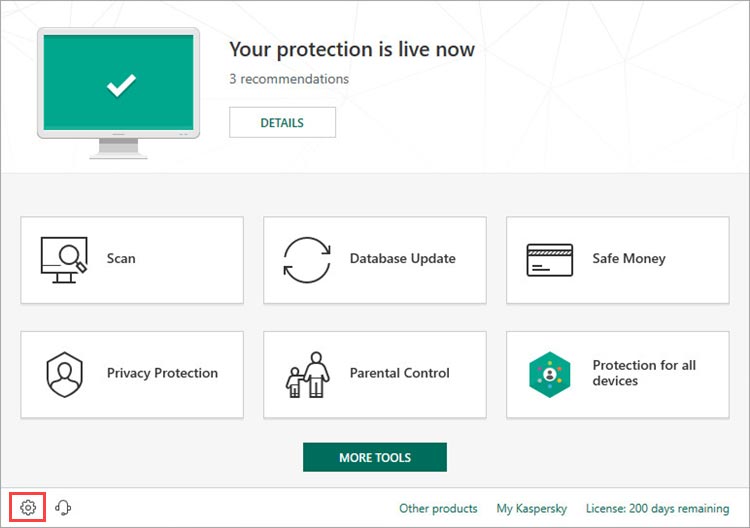
Task: Open the My Kaspersky link
Action: tap(531, 508)
